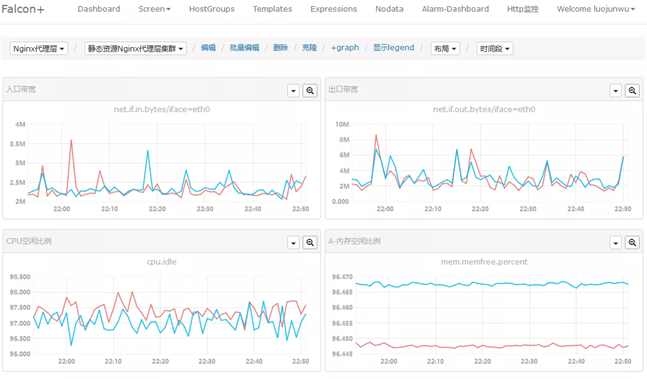Open the Nodata page
The width and height of the screenshot is (647, 379).
[390, 9]
